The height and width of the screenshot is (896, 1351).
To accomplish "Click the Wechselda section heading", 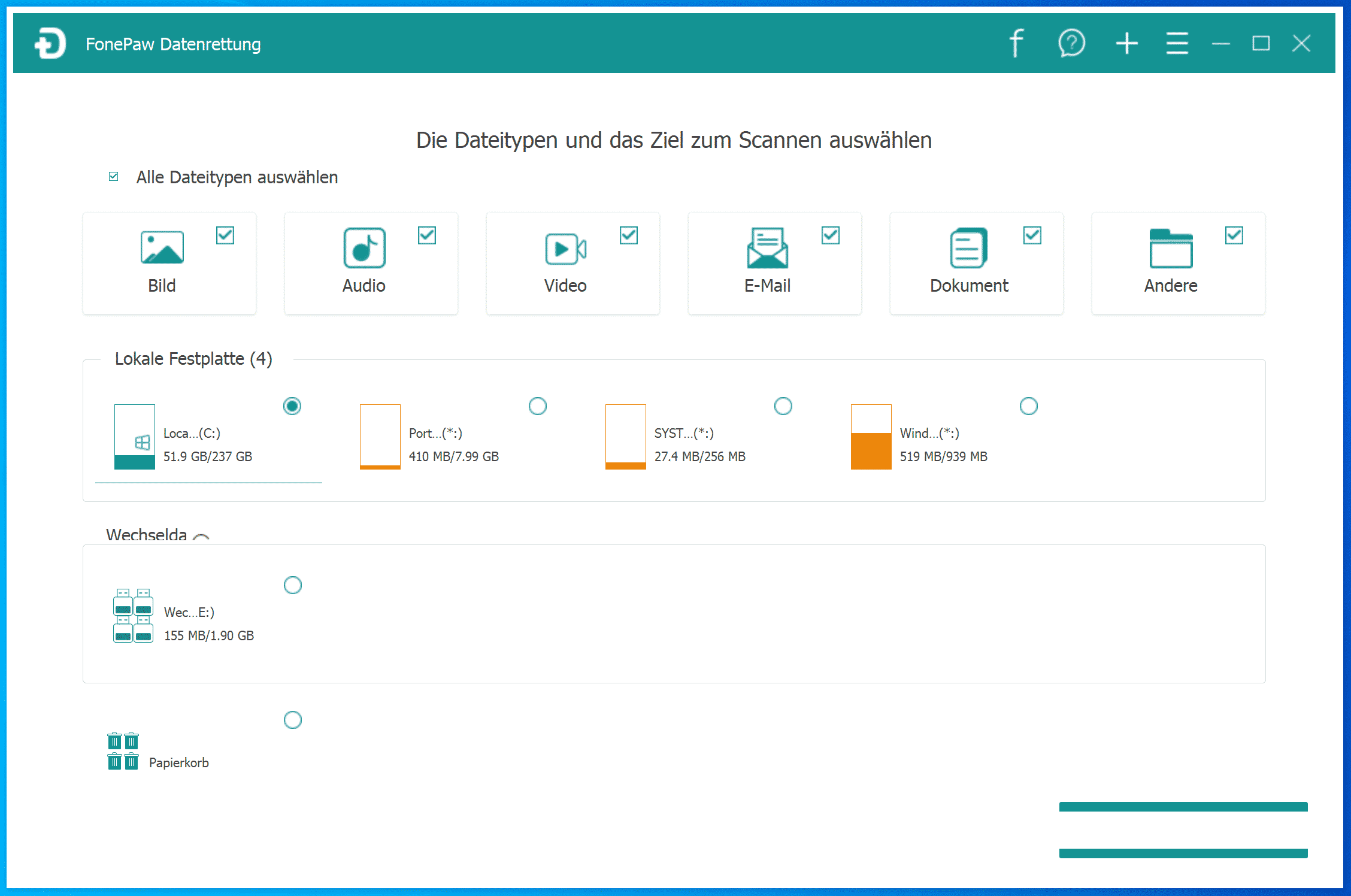I will point(147,534).
